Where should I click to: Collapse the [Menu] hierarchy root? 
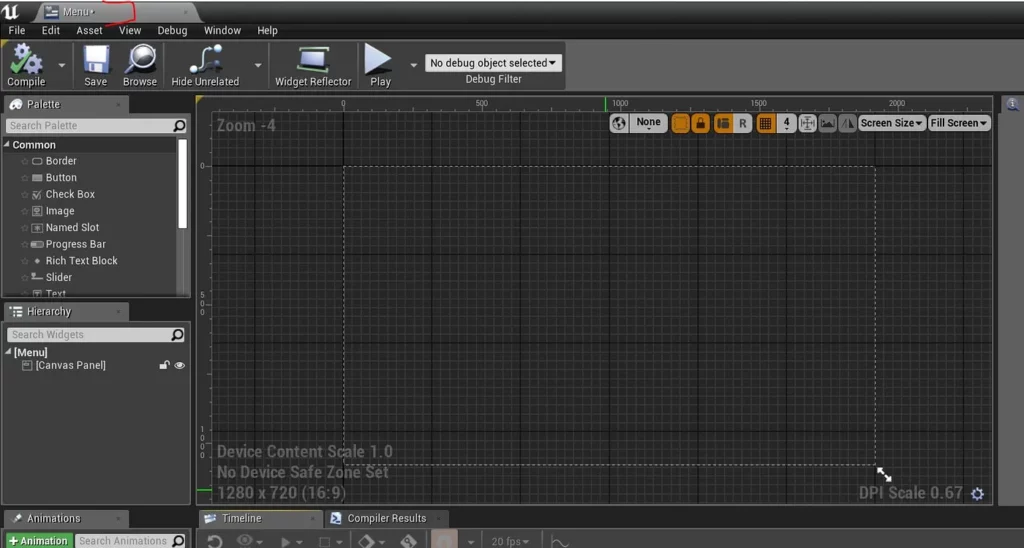(8, 351)
